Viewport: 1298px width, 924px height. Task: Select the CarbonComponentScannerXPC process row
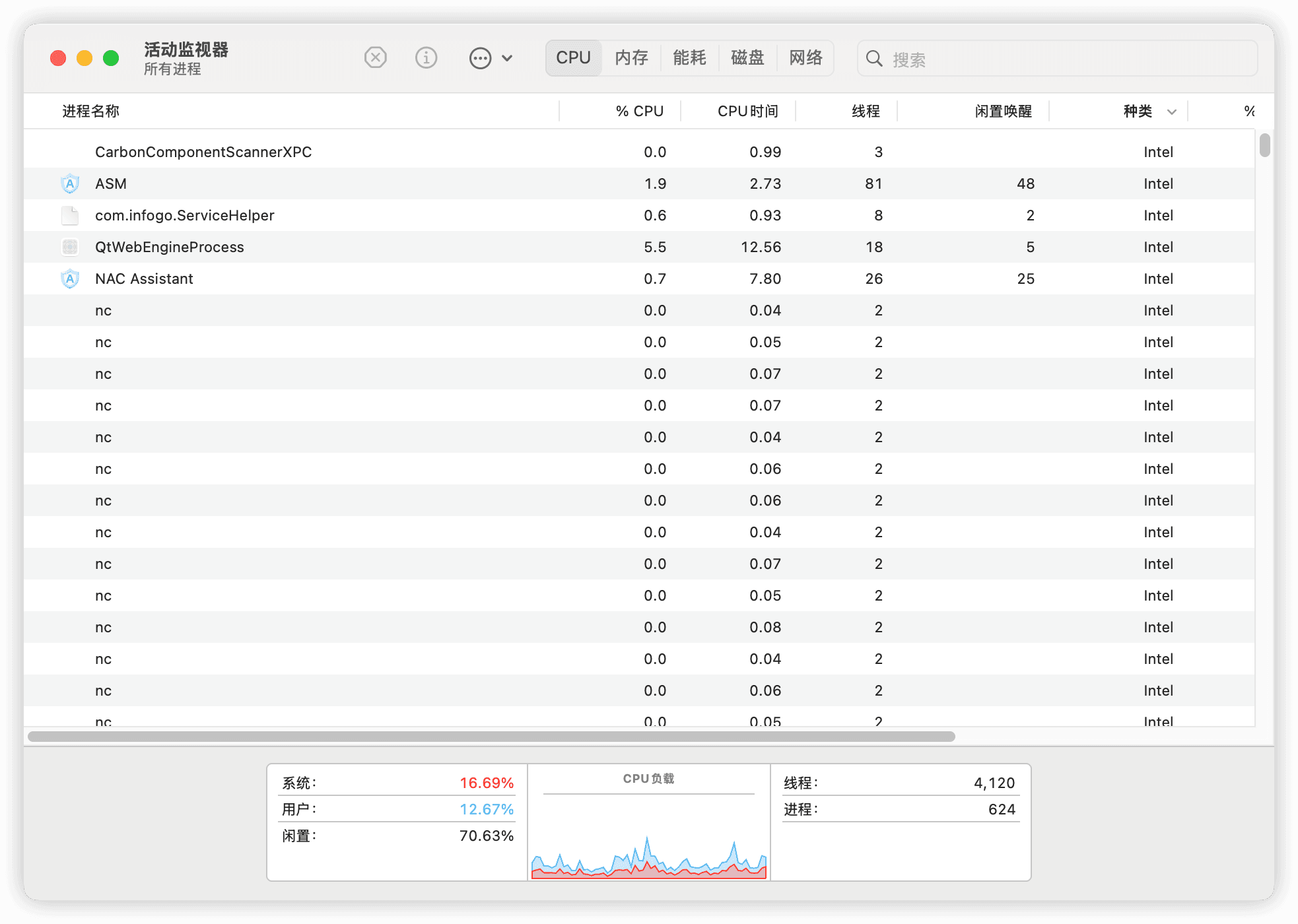click(x=203, y=152)
